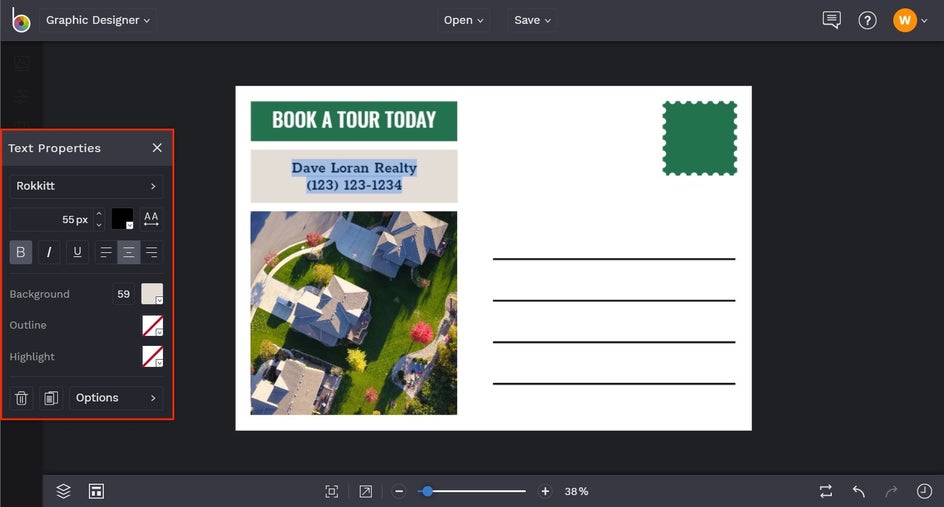This screenshot has height=507, width=944.
Task: Click the fullscreen expand icon
Action: (365, 491)
